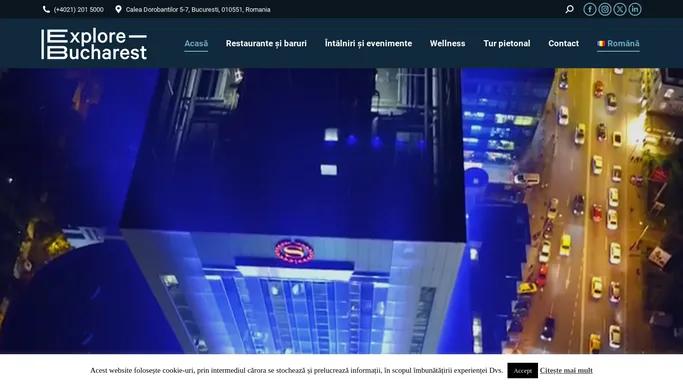Click the Explore Bucharest logo
Screen dimensions: 683x384
point(94,44)
